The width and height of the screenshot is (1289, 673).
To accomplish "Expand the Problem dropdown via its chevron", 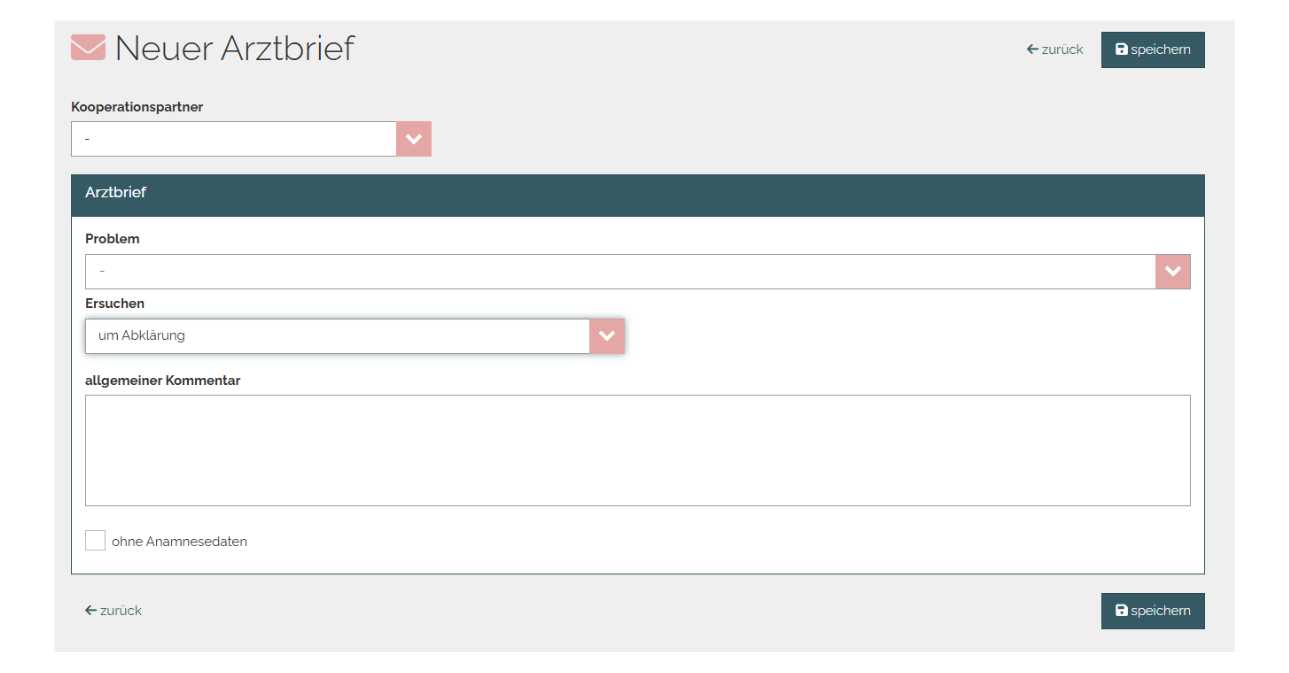I will pyautogui.click(x=1173, y=271).
